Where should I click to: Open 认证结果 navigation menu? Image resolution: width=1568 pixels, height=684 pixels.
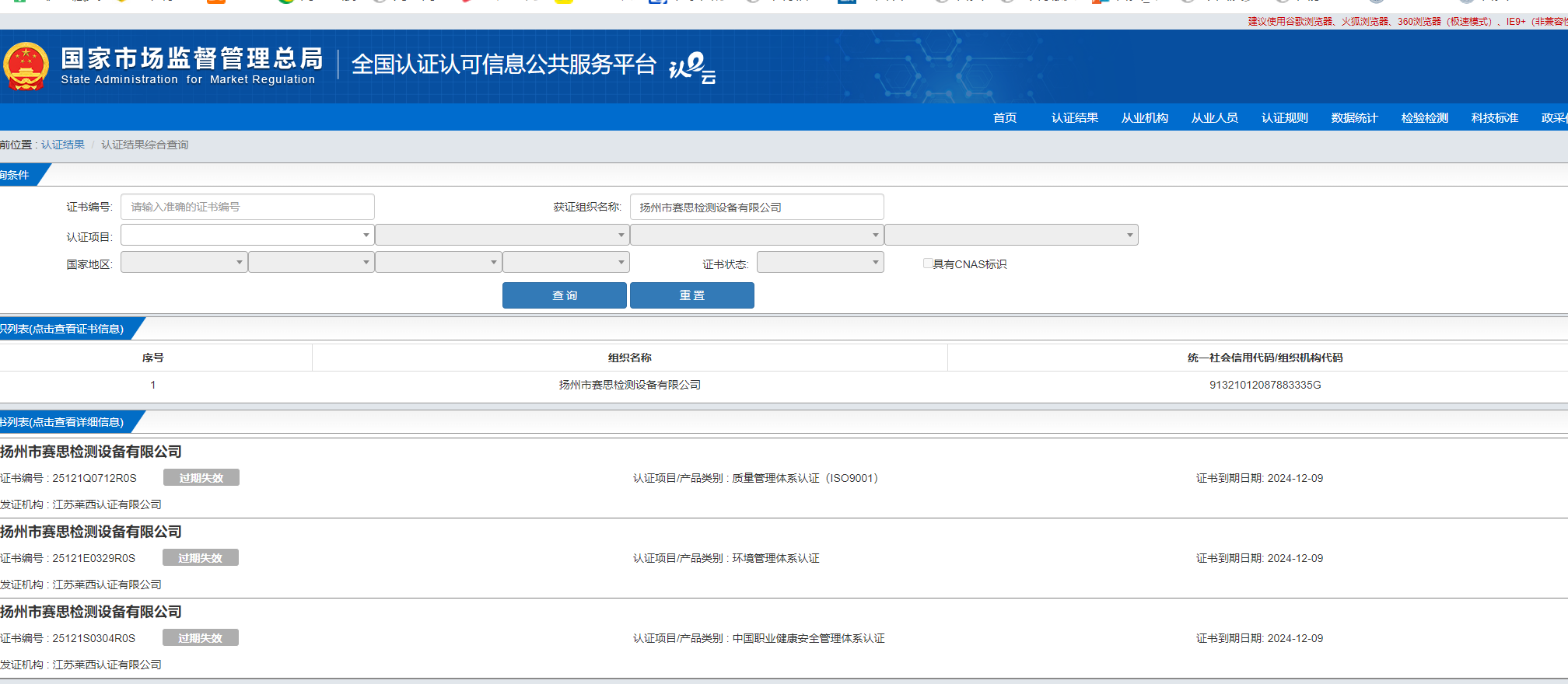click(x=1075, y=117)
